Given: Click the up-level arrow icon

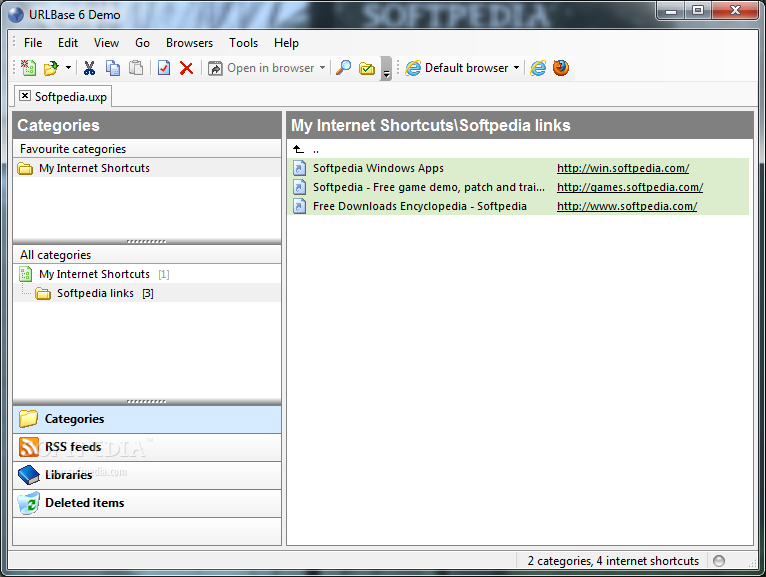Looking at the screenshot, I should tap(298, 149).
